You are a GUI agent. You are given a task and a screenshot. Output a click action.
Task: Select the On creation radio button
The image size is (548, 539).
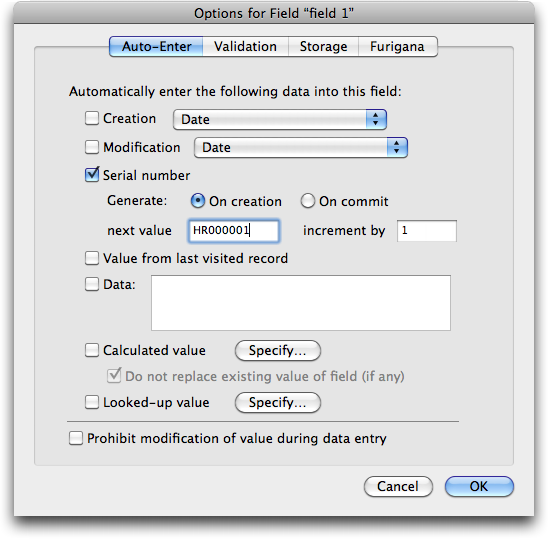[x=198, y=201]
